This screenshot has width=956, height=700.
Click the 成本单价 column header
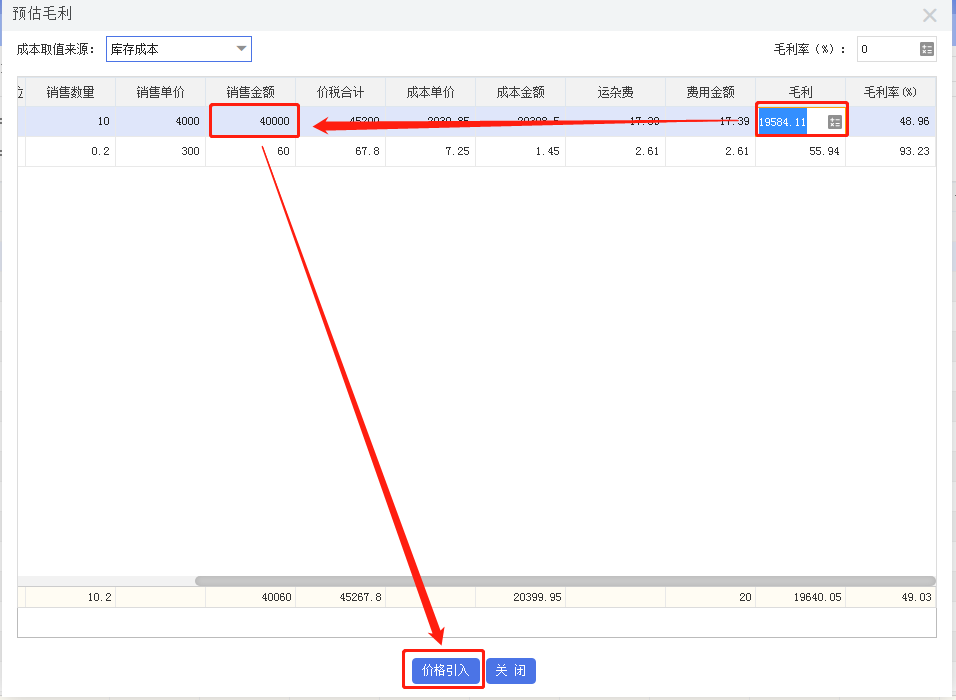432,90
